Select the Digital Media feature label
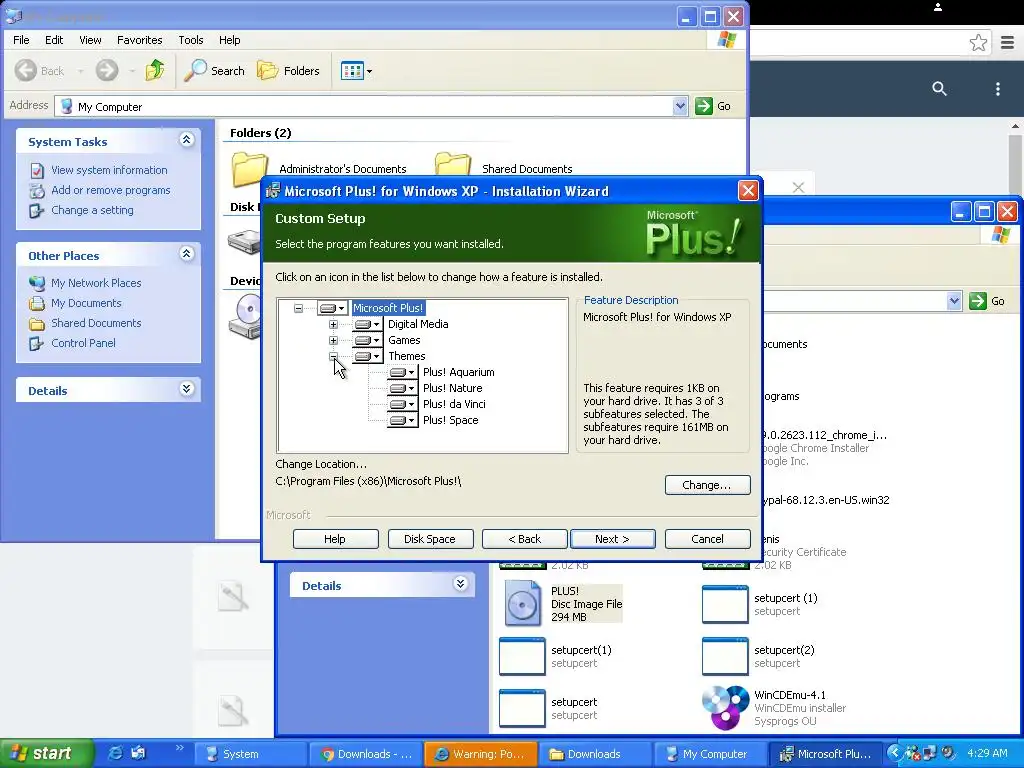The image size is (1024, 768). point(418,324)
